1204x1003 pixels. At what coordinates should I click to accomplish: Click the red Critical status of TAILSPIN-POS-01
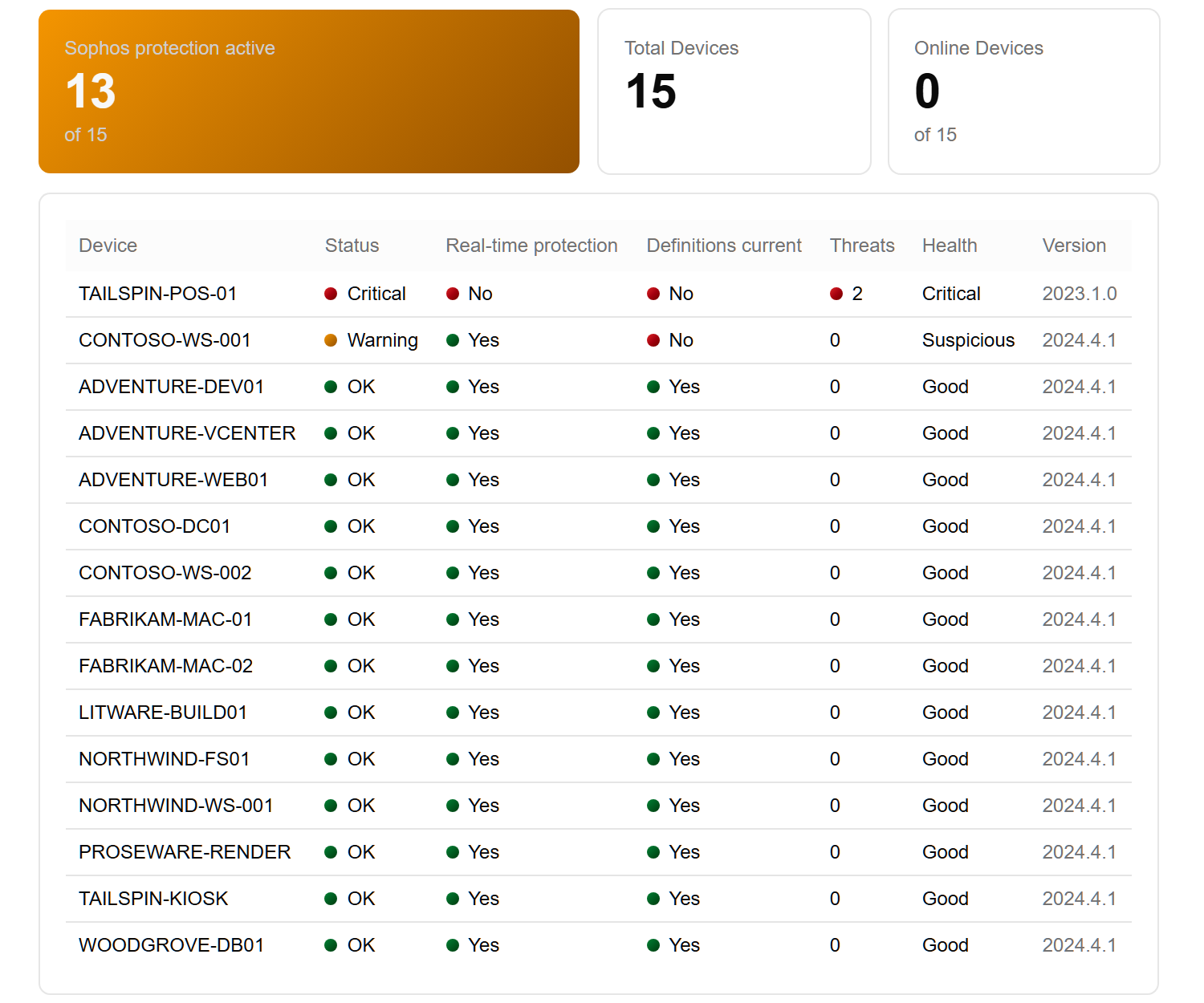click(365, 294)
